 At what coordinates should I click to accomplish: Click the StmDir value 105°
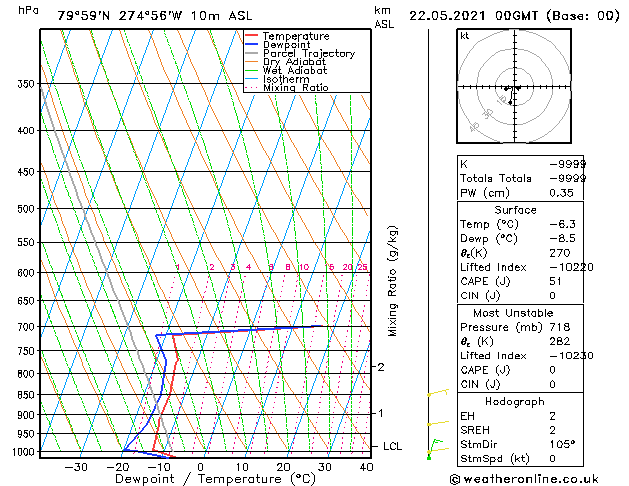coord(562,444)
